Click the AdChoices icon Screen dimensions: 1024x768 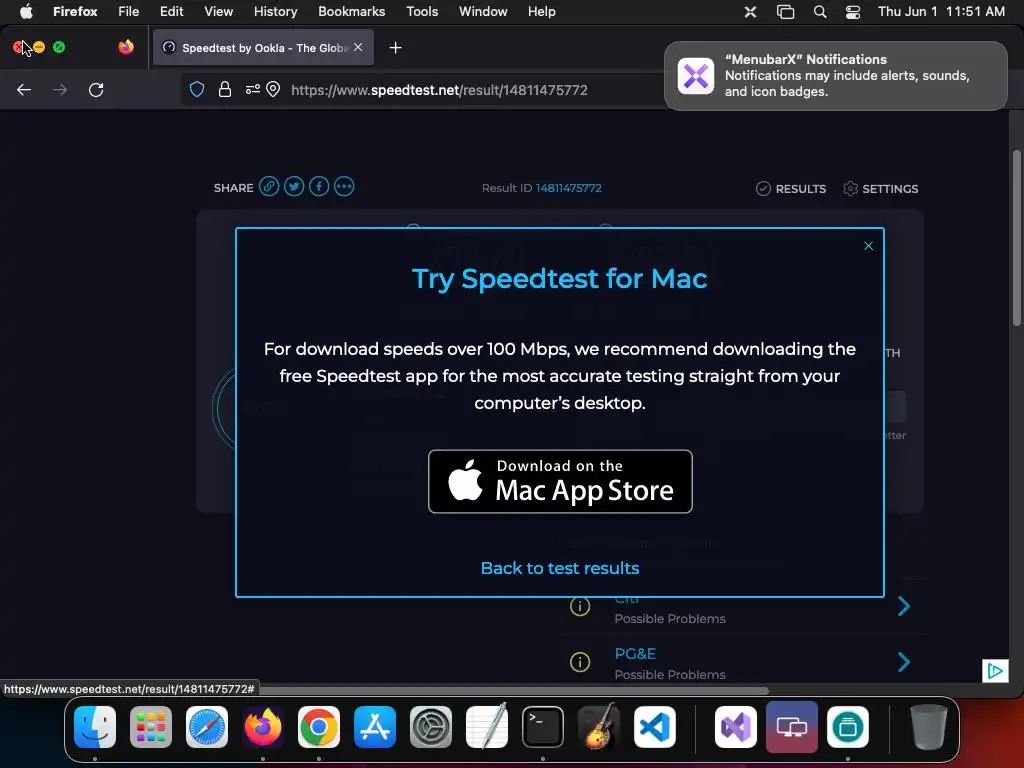pos(995,671)
